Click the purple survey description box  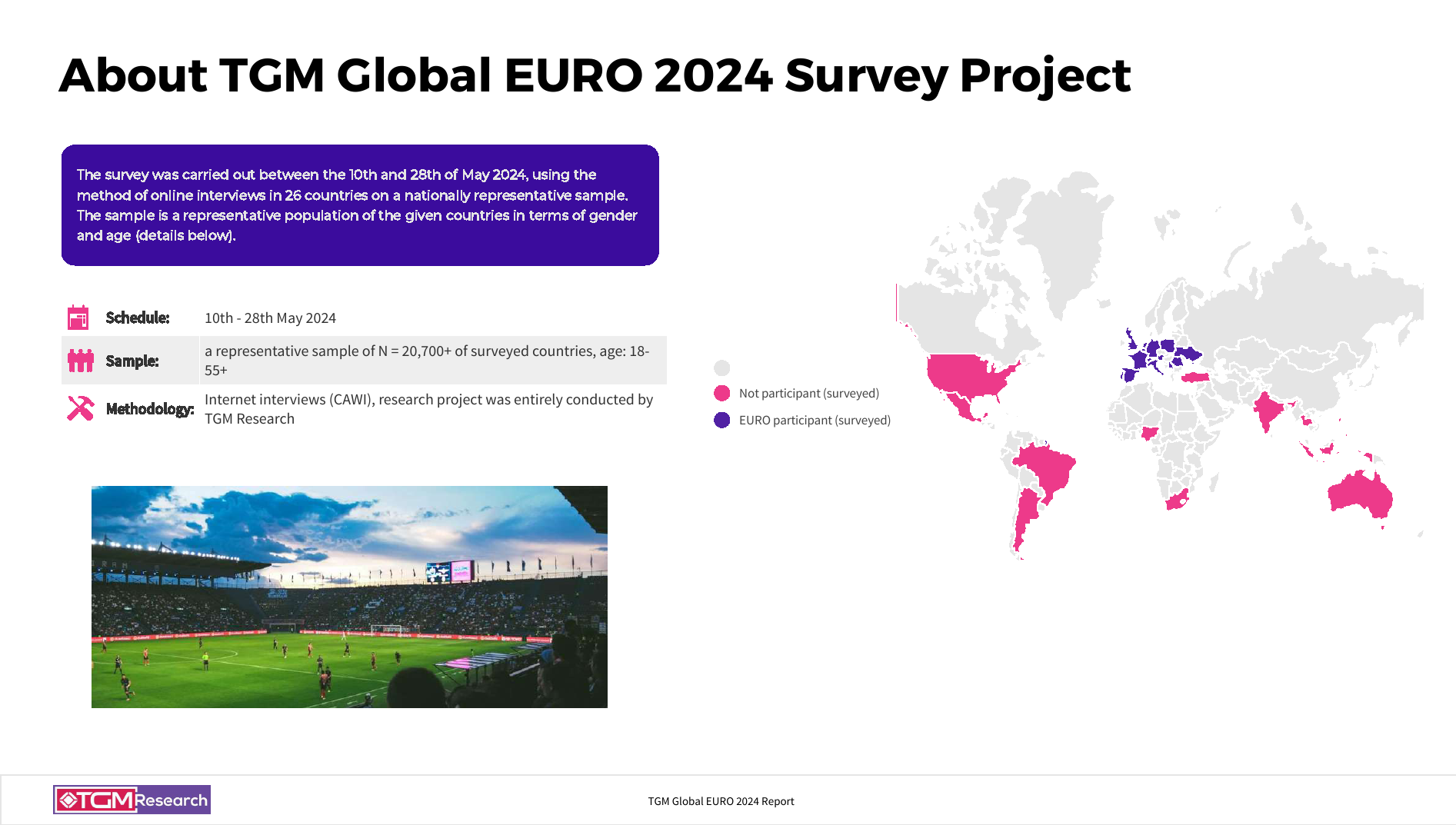point(360,205)
